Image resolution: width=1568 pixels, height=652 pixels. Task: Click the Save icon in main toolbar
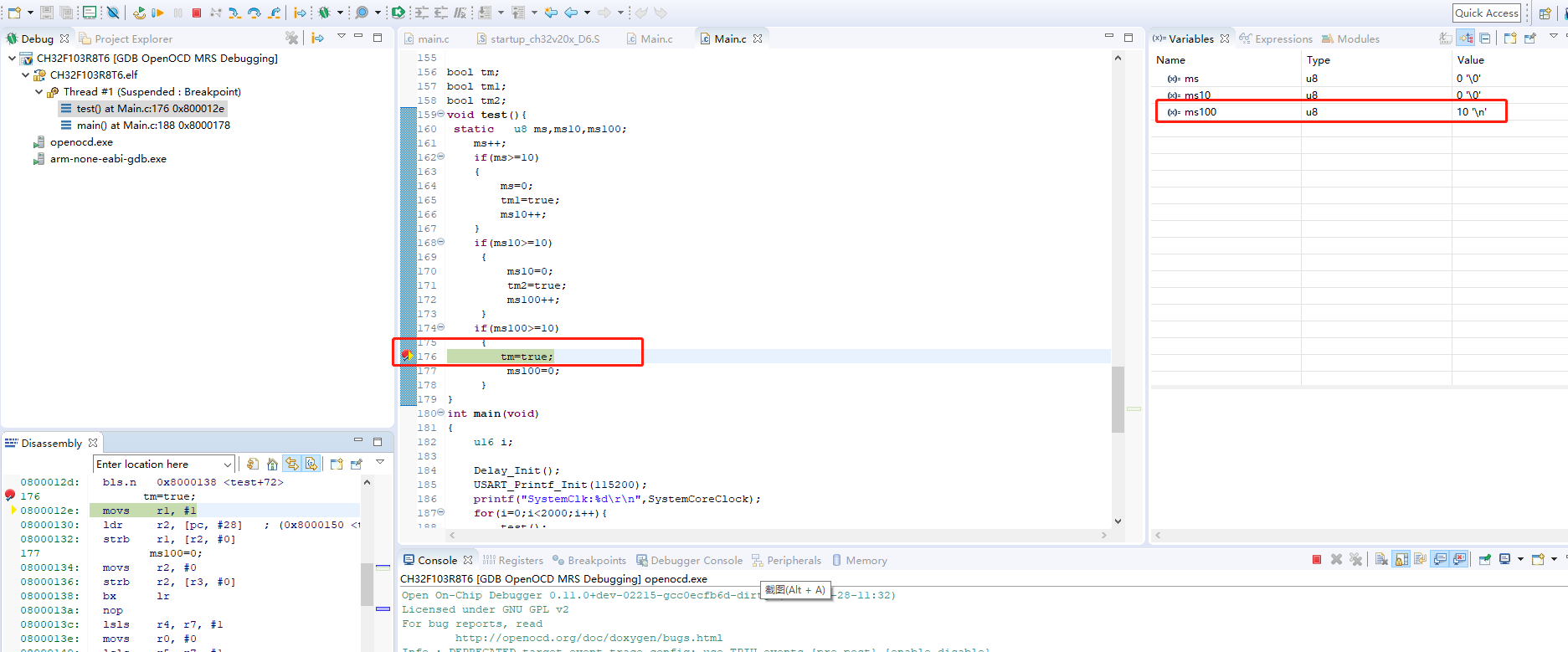pyautogui.click(x=46, y=13)
